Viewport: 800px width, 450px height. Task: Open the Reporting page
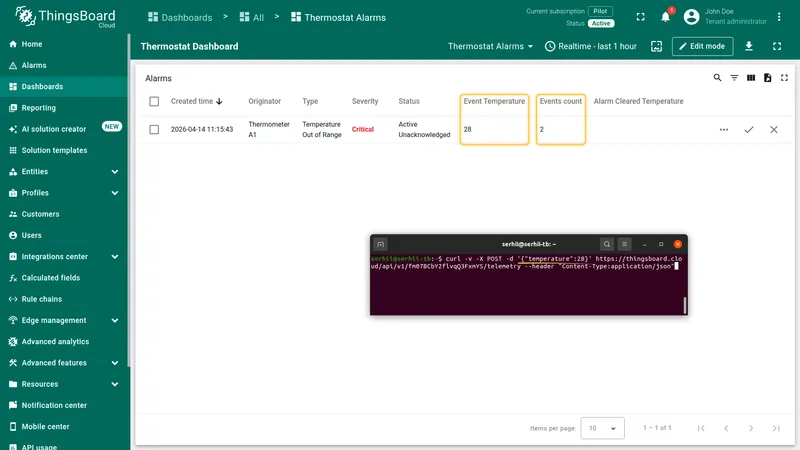tap(64, 108)
